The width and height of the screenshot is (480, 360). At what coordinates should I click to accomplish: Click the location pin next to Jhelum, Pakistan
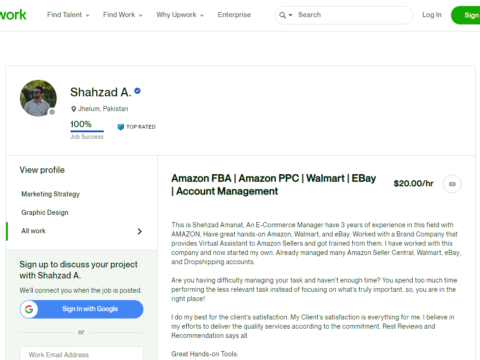[74, 109]
